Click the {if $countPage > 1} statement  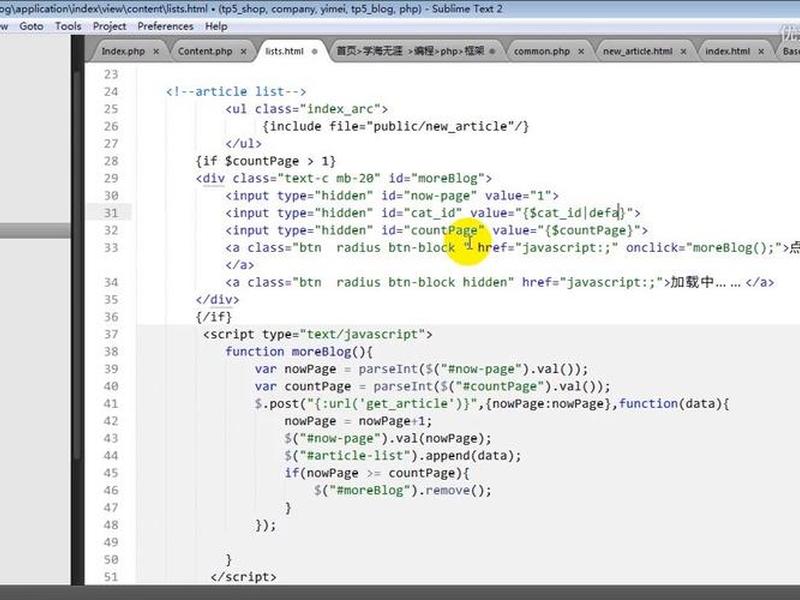point(265,161)
